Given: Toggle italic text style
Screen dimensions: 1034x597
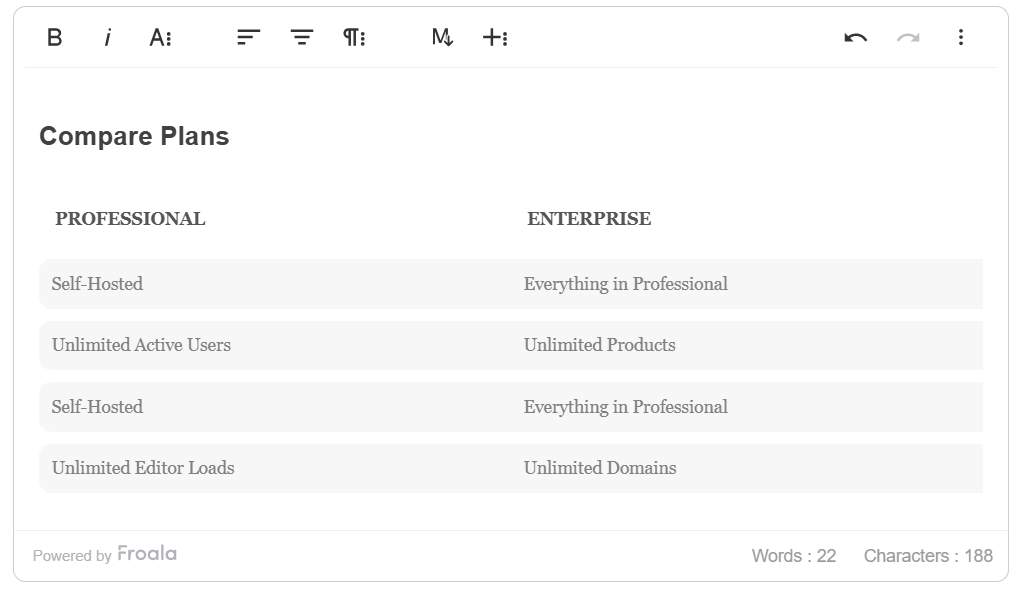Looking at the screenshot, I should pyautogui.click(x=107, y=38).
